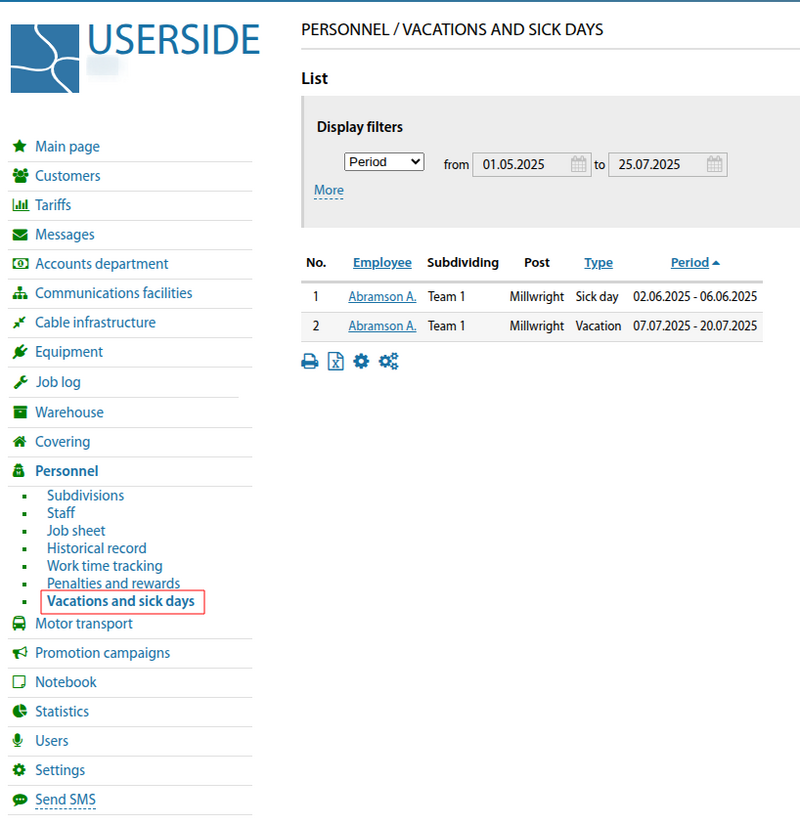Collapse the Personnel menu section

[x=66, y=471]
